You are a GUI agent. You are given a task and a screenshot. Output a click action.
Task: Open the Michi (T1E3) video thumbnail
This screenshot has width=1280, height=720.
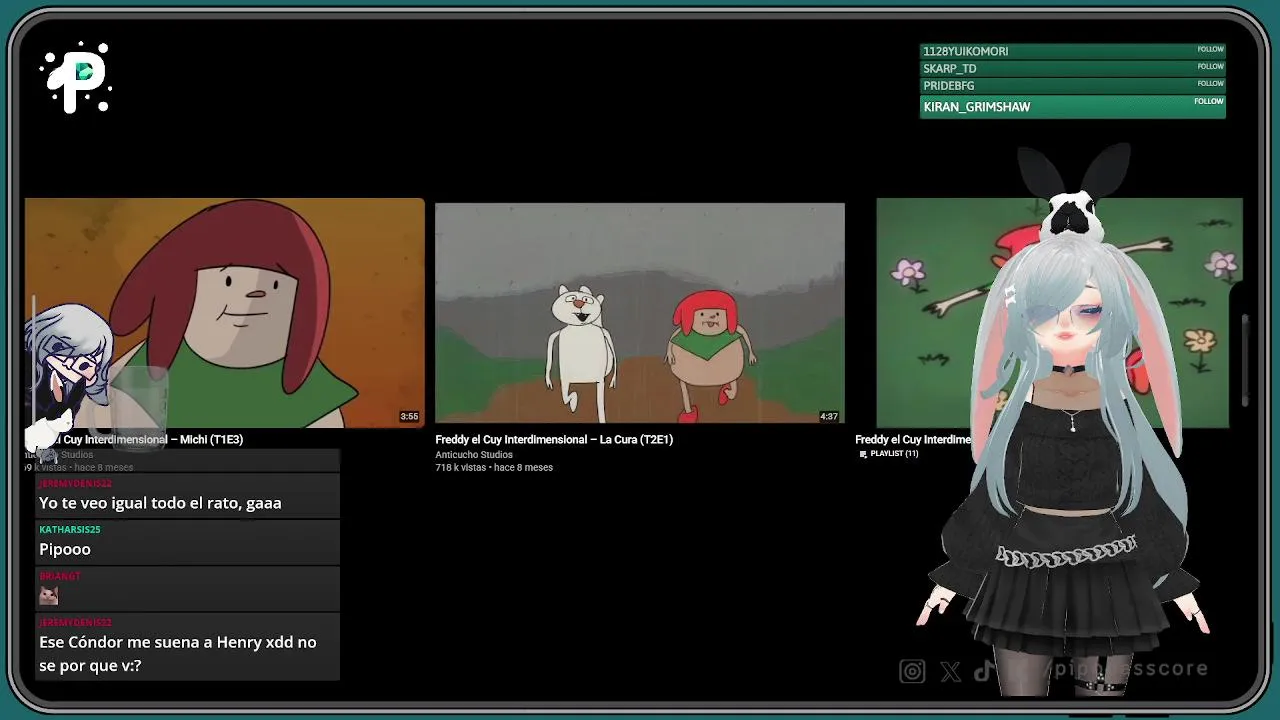pyautogui.click(x=225, y=313)
